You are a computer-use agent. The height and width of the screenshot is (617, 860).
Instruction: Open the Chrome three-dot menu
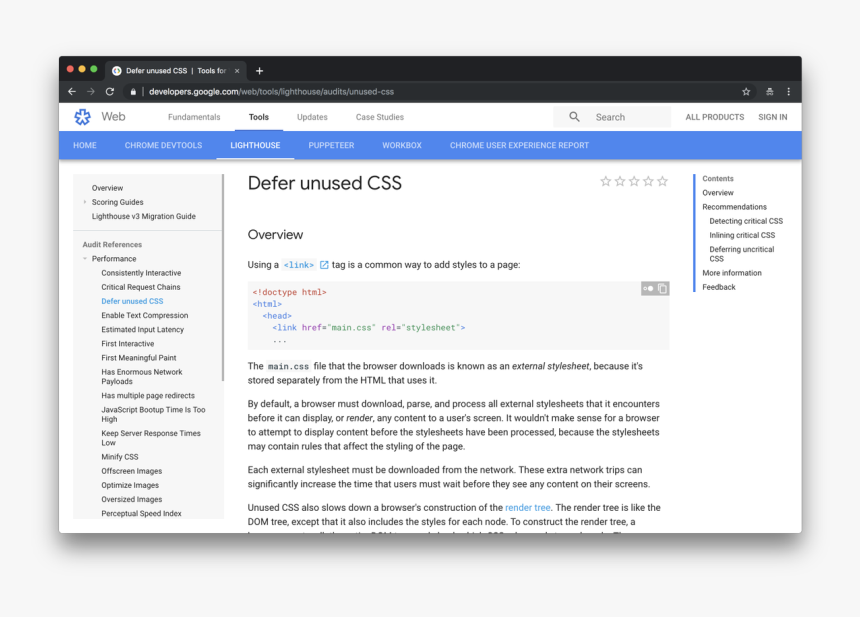pyautogui.click(x=789, y=92)
